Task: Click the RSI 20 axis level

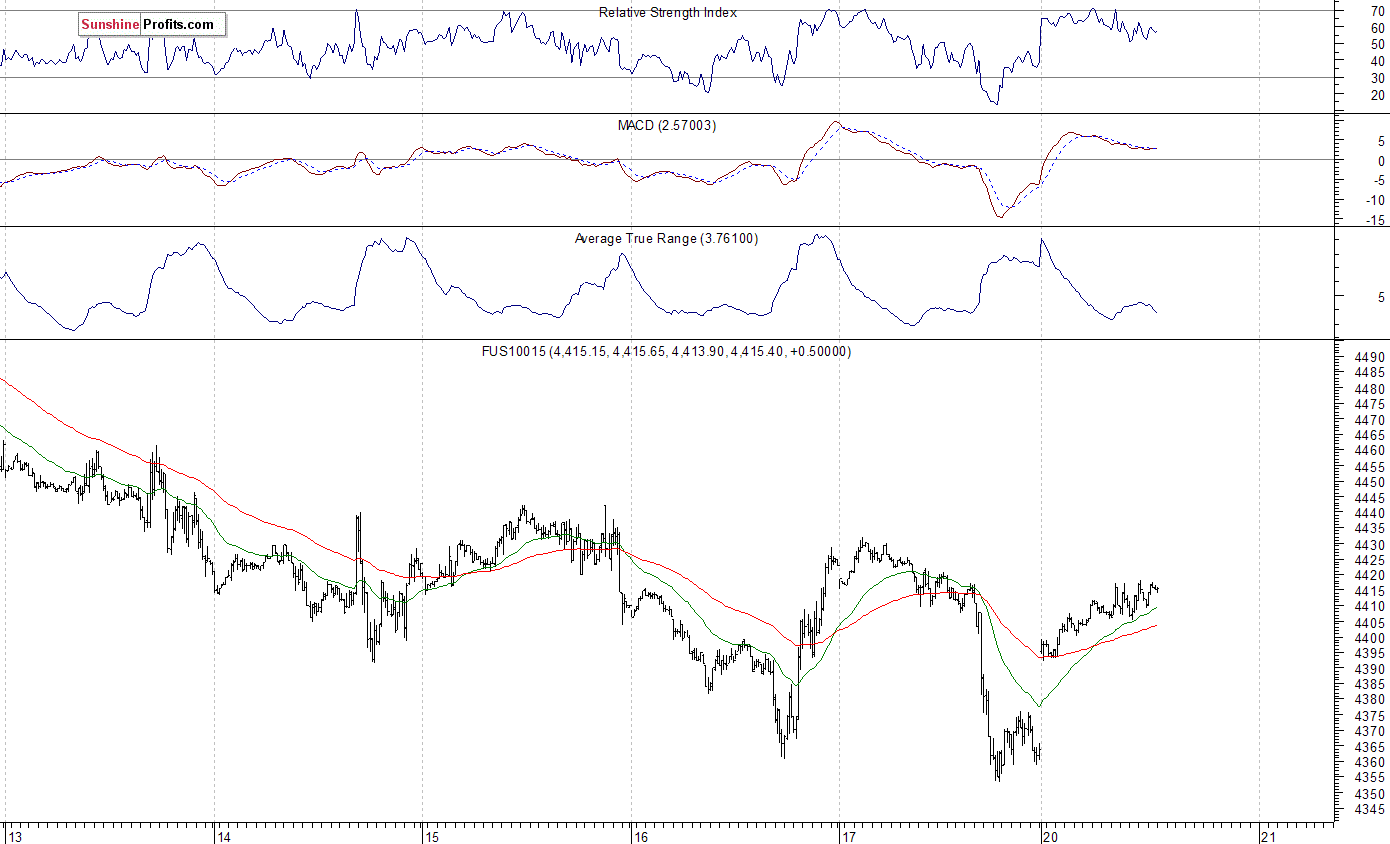Action: [1378, 95]
